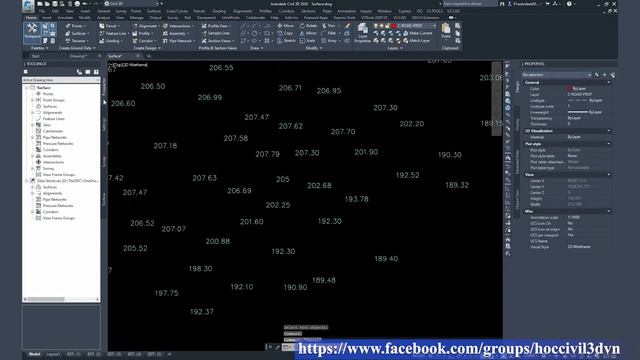Expand Pipe Networks node under Surface drawing
Viewport: 640px width, 360px height.
point(32,137)
